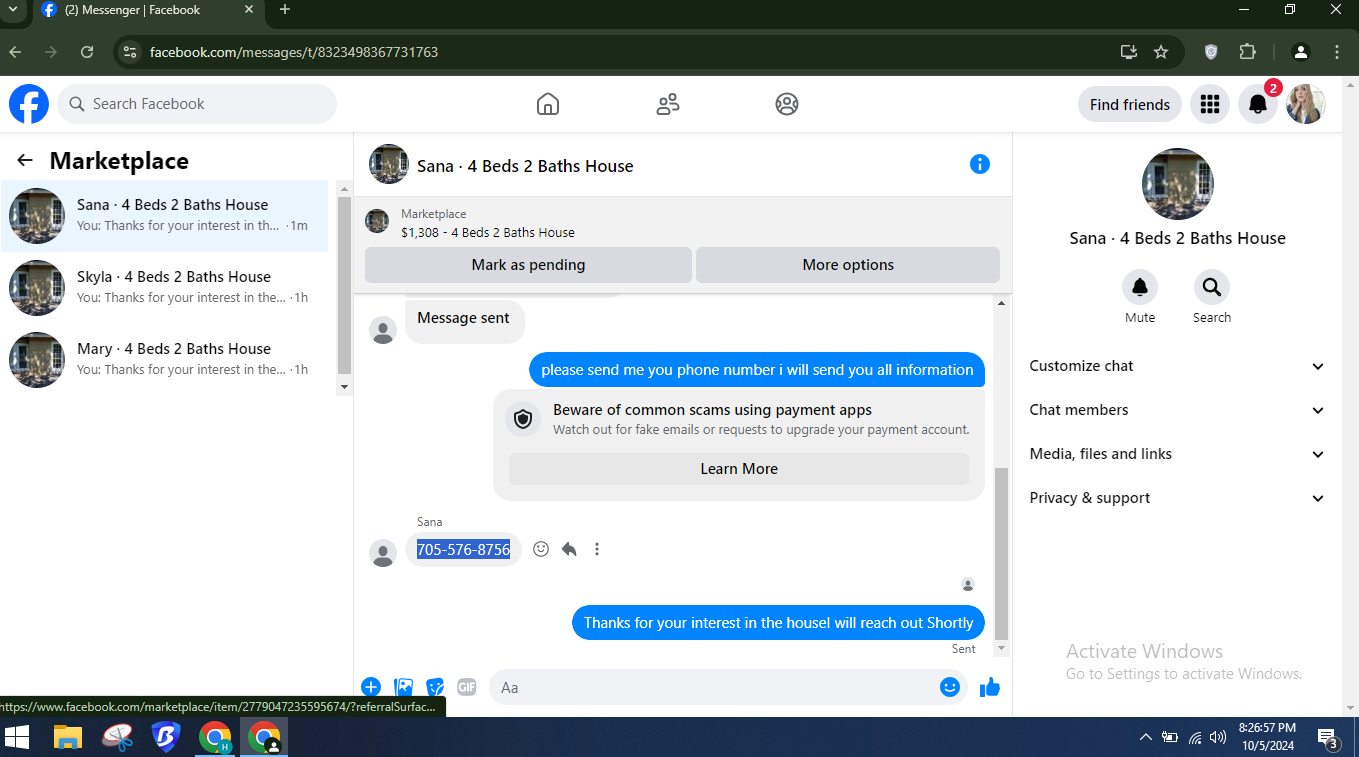This screenshot has width=1359, height=757.
Task: Open Chrome profile icon
Action: tap(1301, 52)
